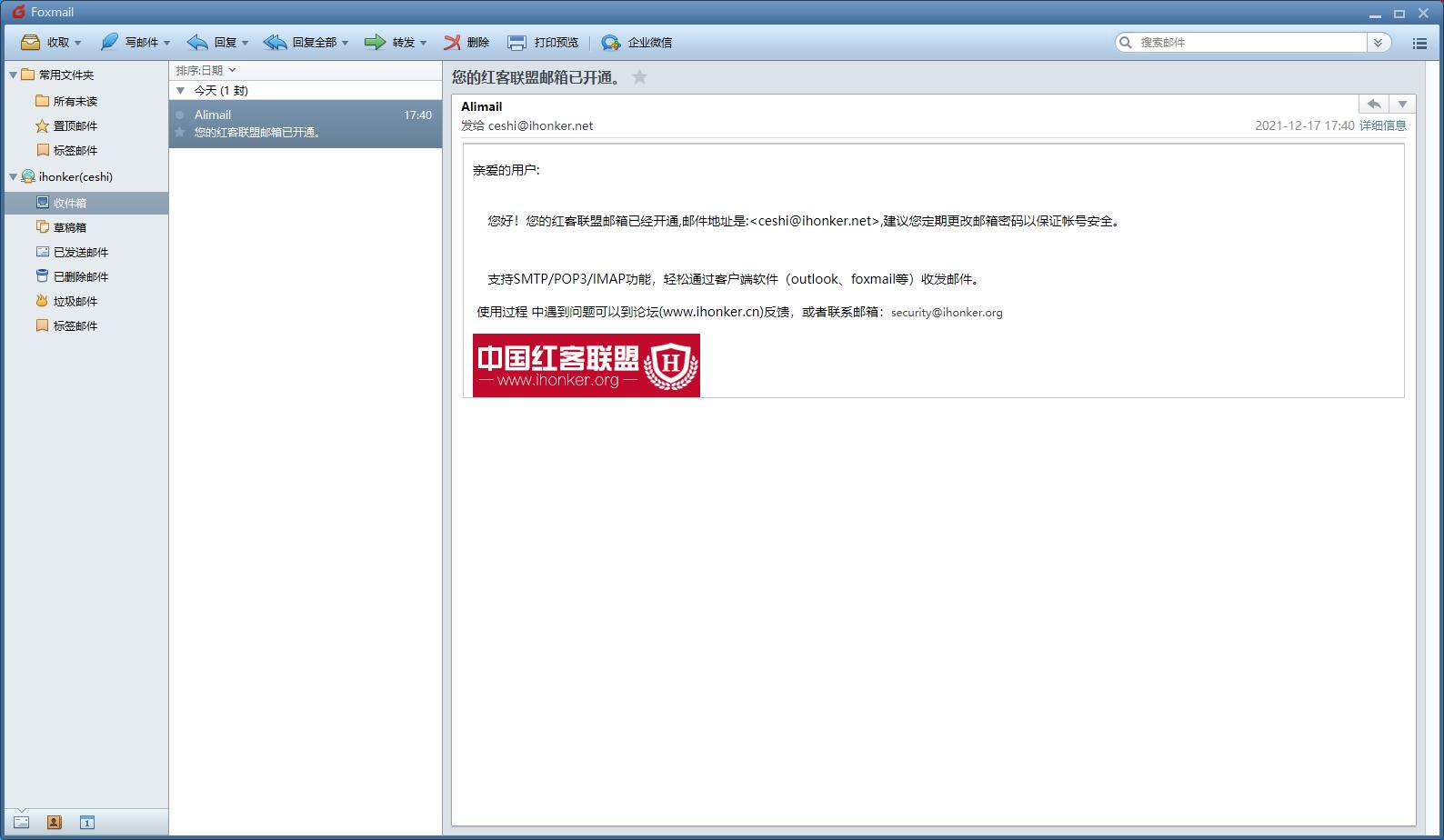The width and height of the screenshot is (1444, 840).
Task: Open the 已删除邮件 trash folder
Action: [x=72, y=276]
